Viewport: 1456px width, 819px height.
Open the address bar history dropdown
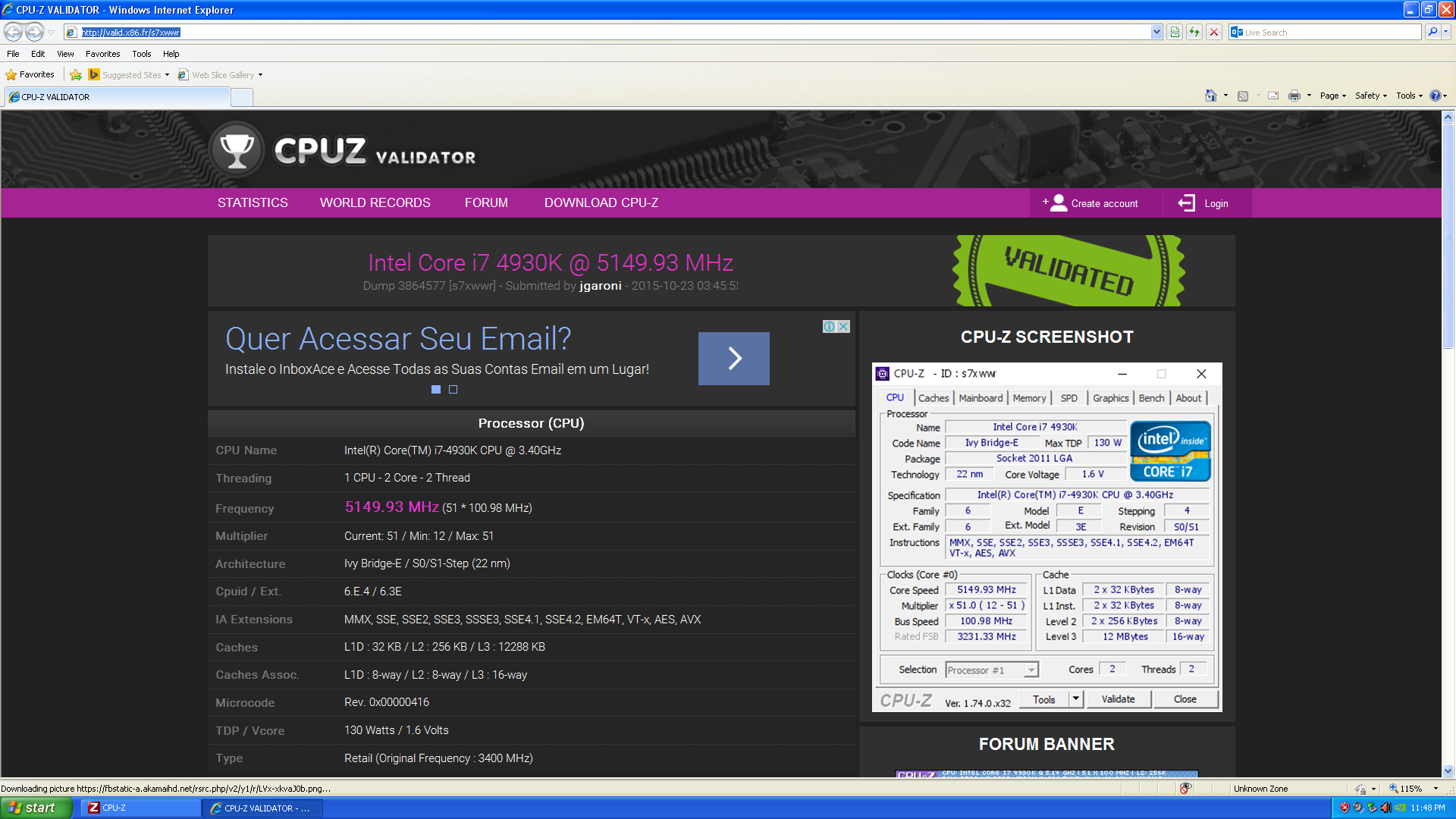point(1156,32)
